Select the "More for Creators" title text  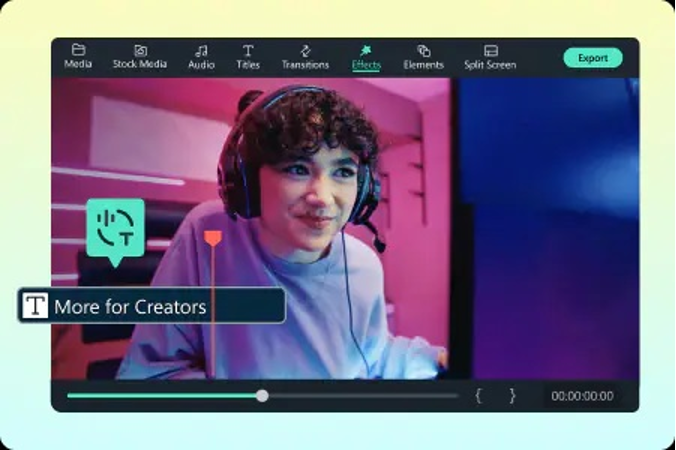[130, 307]
